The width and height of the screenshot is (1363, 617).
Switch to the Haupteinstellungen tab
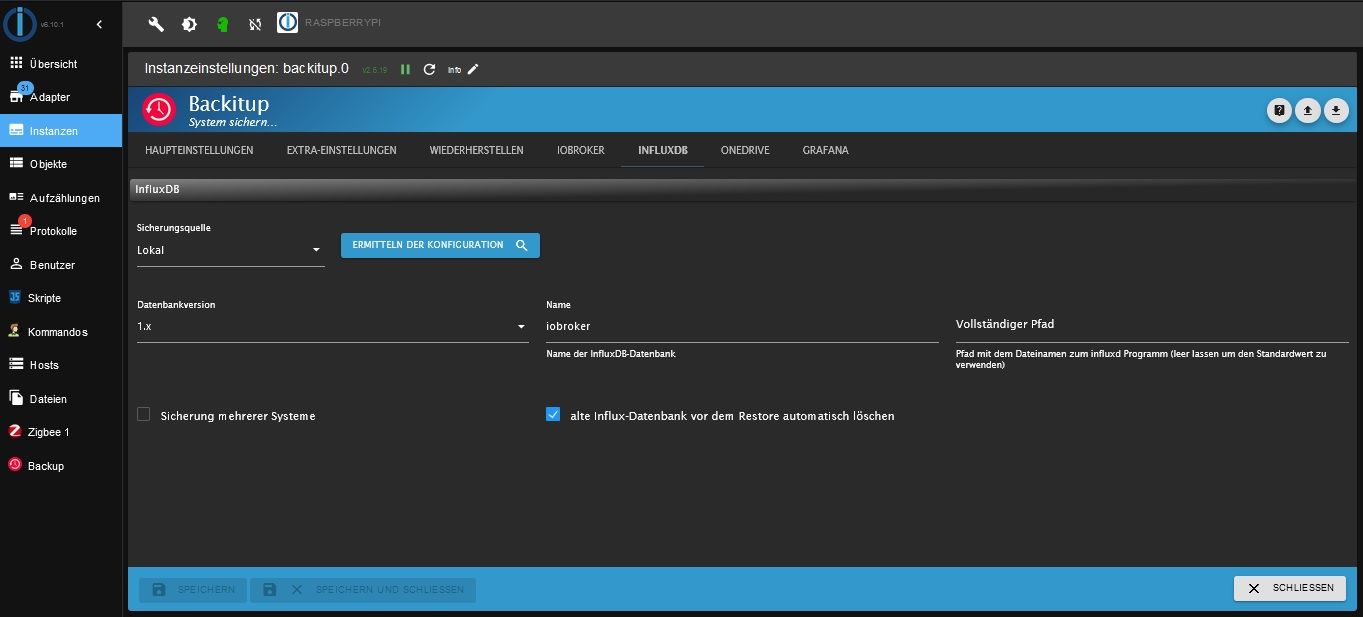(x=199, y=150)
